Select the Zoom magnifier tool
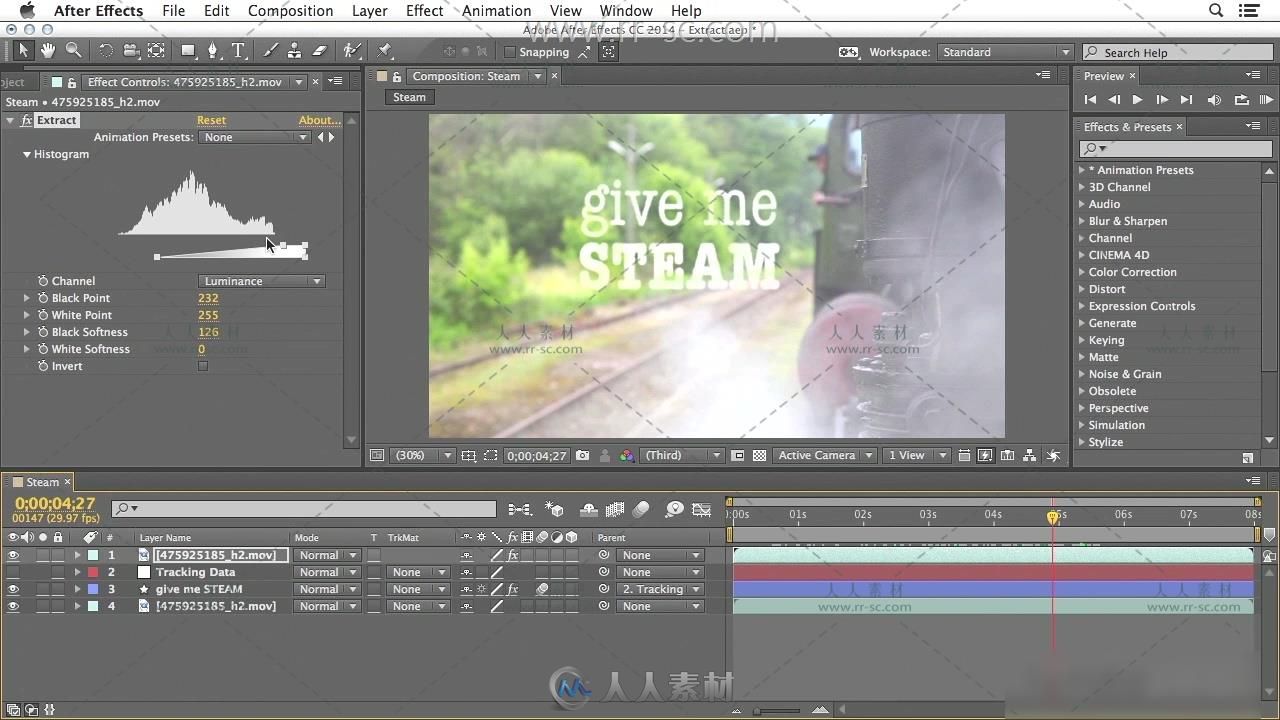 click(x=73, y=50)
